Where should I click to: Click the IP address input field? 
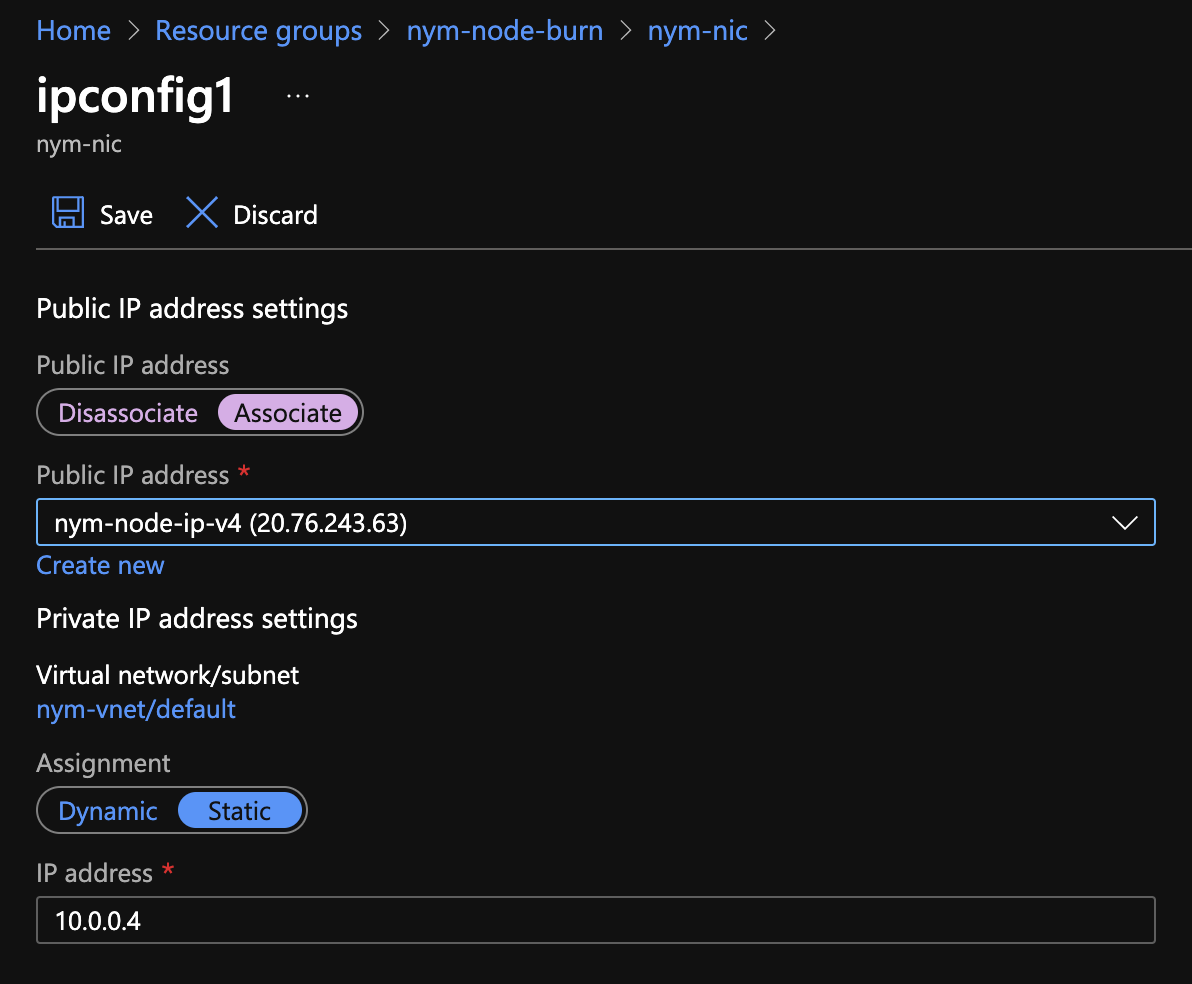(x=596, y=920)
